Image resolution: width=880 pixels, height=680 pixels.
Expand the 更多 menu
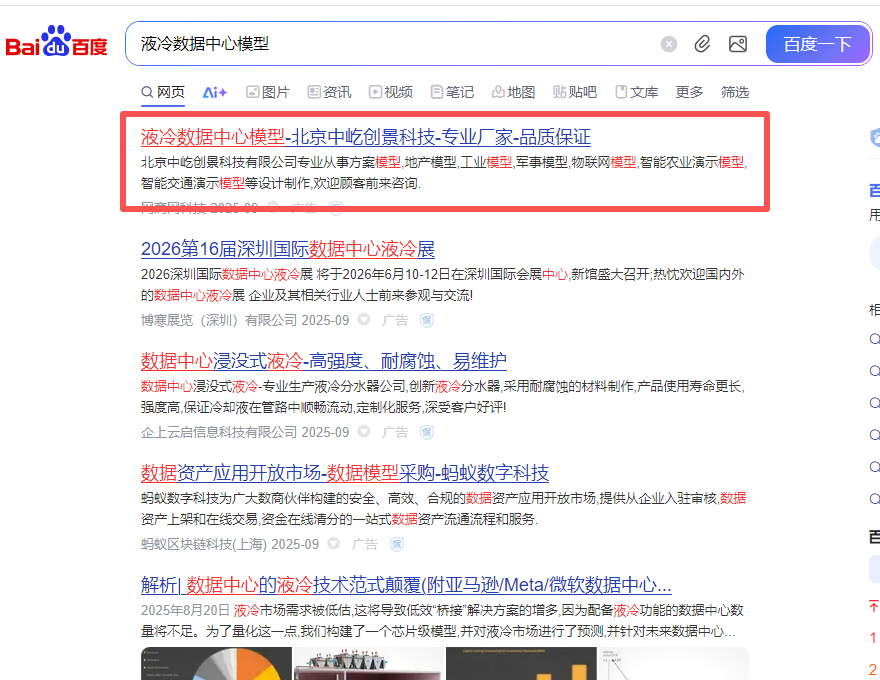pos(689,92)
